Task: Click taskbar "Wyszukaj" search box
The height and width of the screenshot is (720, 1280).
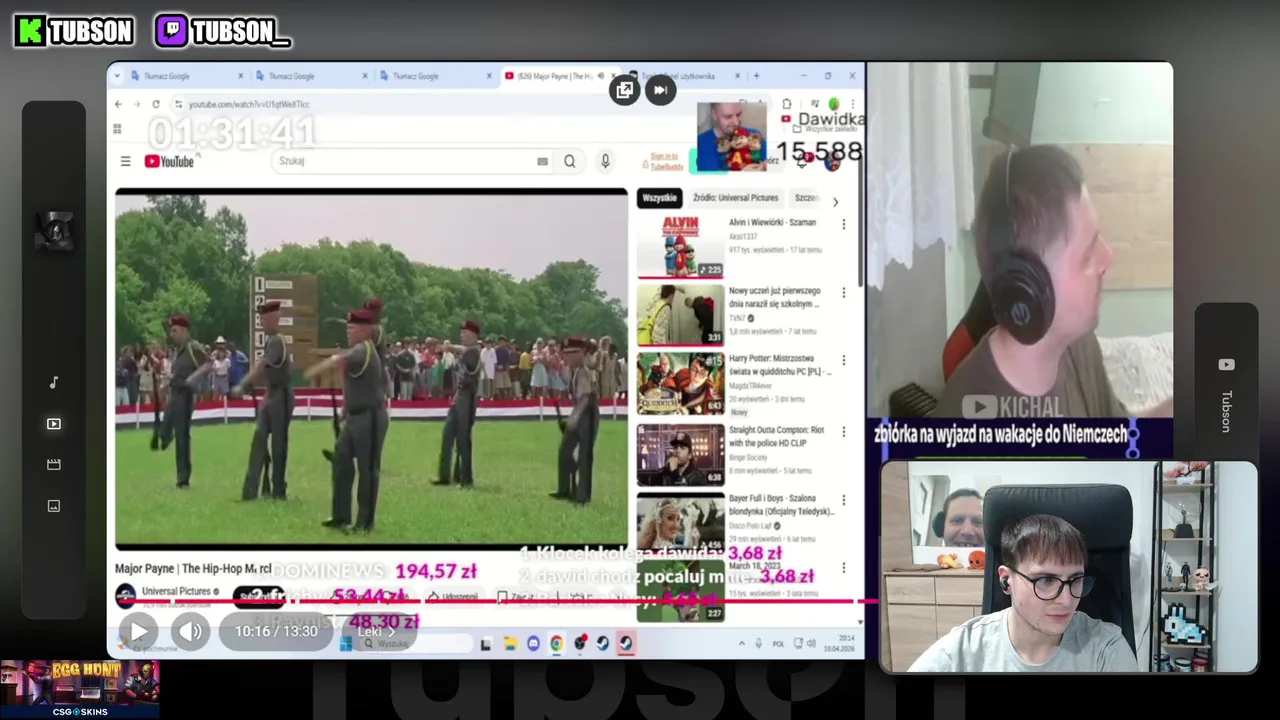Action: (415, 644)
